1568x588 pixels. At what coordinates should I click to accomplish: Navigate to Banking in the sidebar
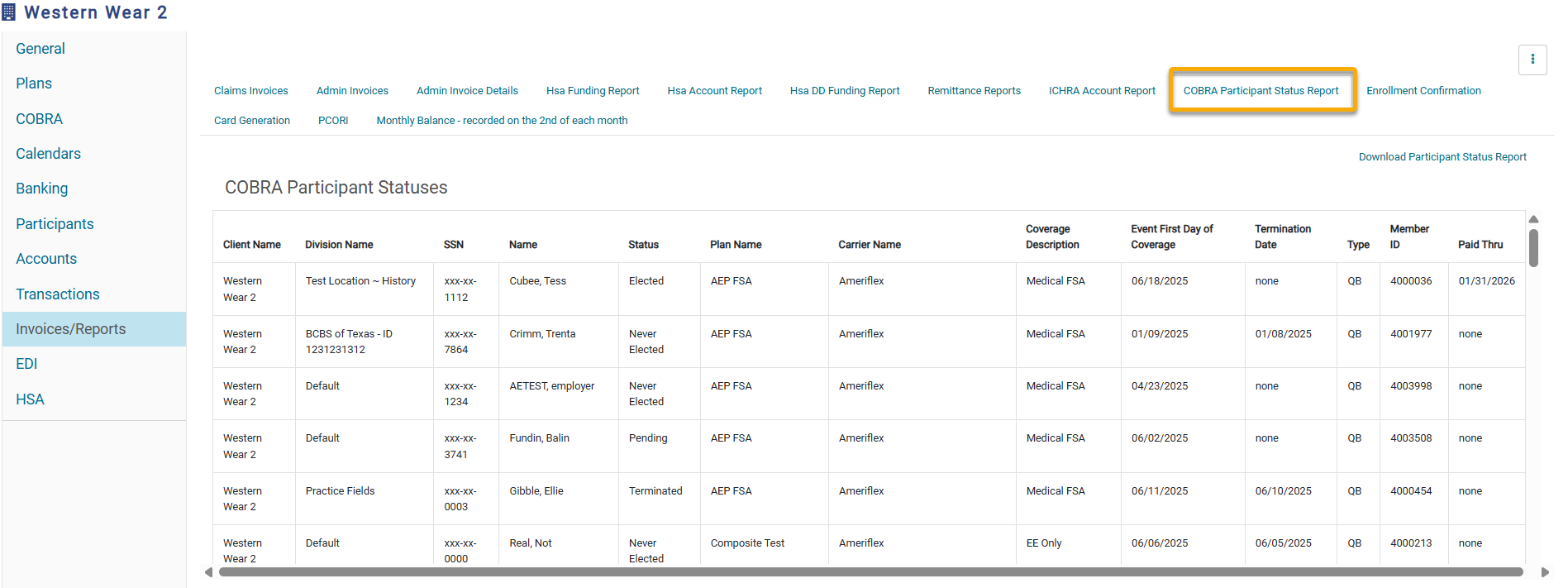click(x=42, y=189)
